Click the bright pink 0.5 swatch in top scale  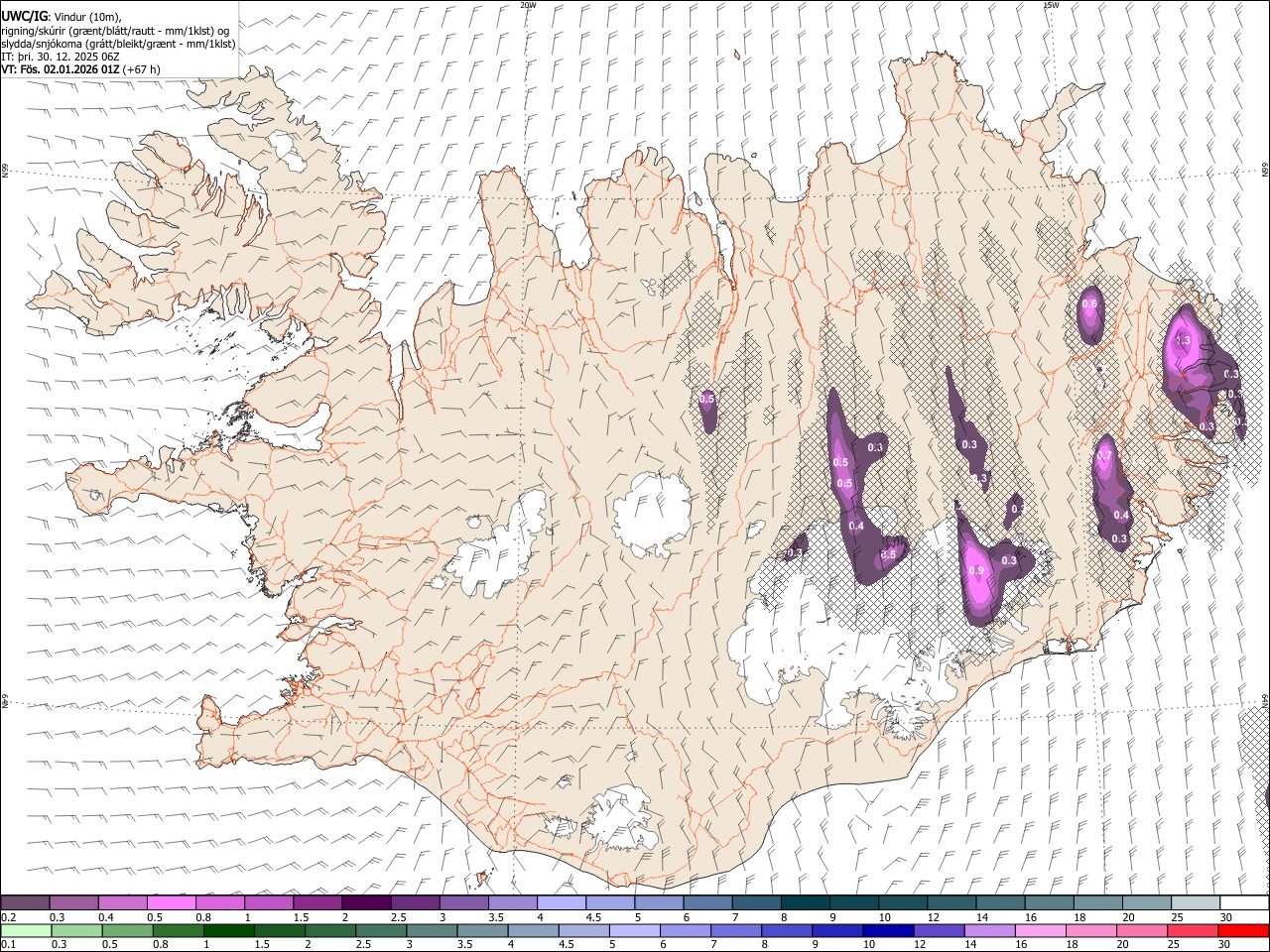(x=172, y=902)
